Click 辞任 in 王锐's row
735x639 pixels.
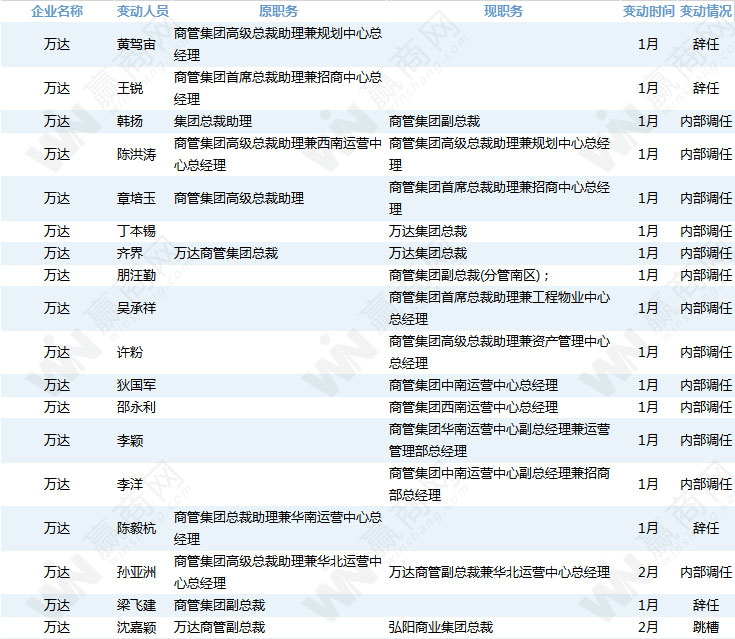pyautogui.click(x=705, y=88)
